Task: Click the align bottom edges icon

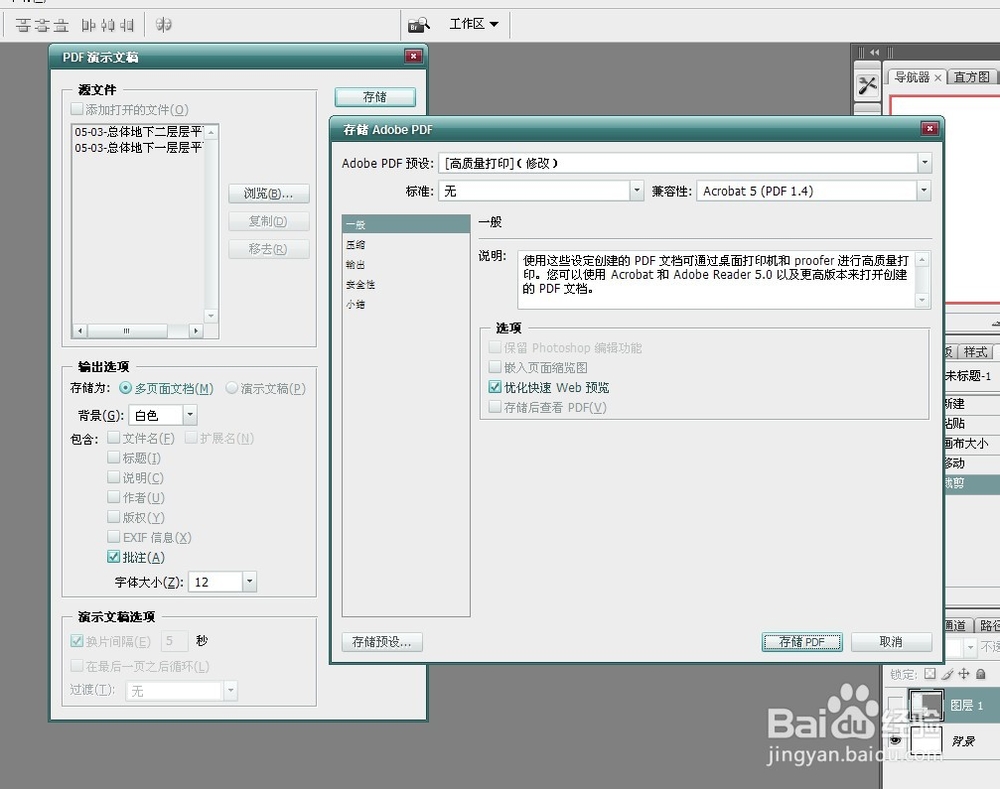Action: tap(61, 25)
